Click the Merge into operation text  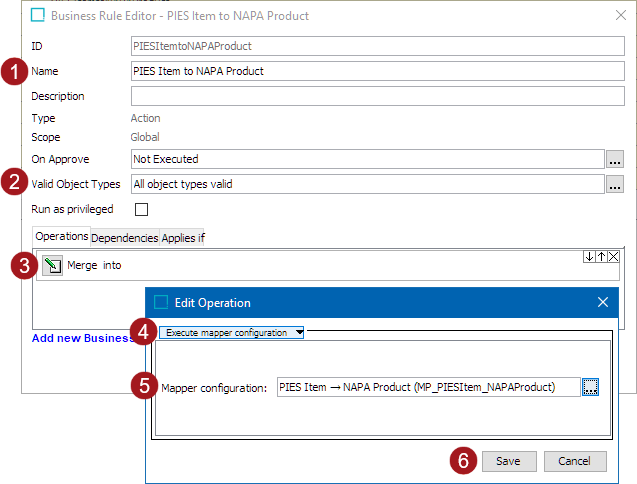(x=94, y=265)
